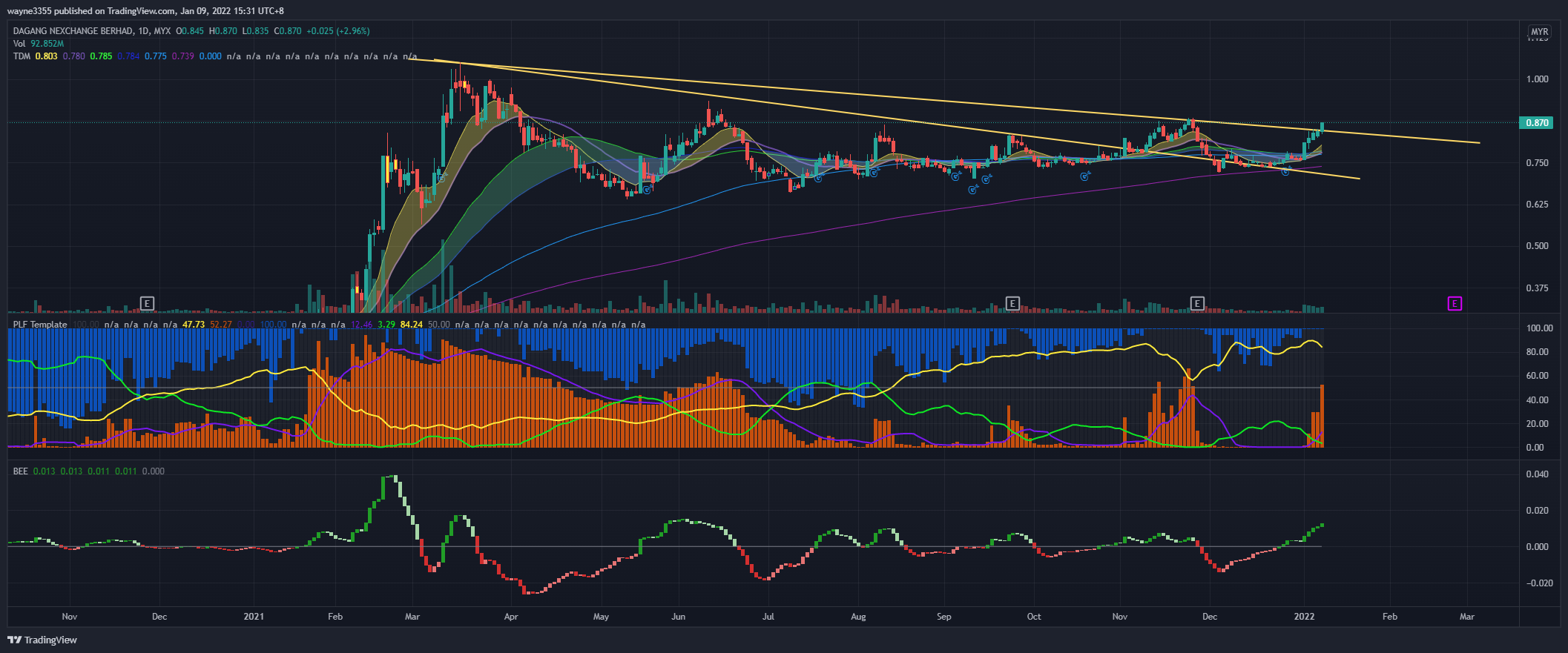Screen dimensions: 1568x653
Task: Select the PLF Template indicator legend
Action: coord(40,325)
